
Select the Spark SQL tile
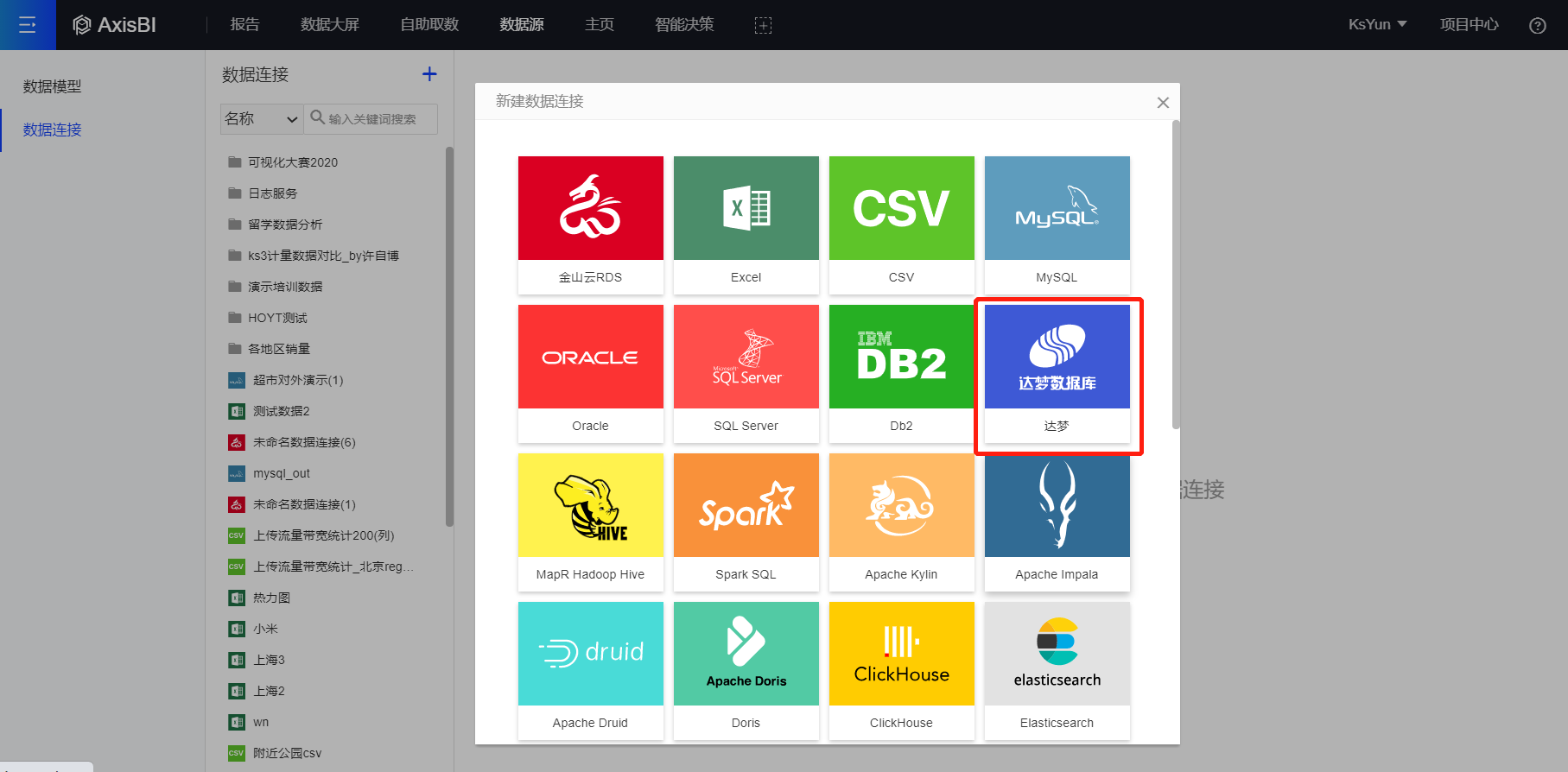click(x=746, y=522)
